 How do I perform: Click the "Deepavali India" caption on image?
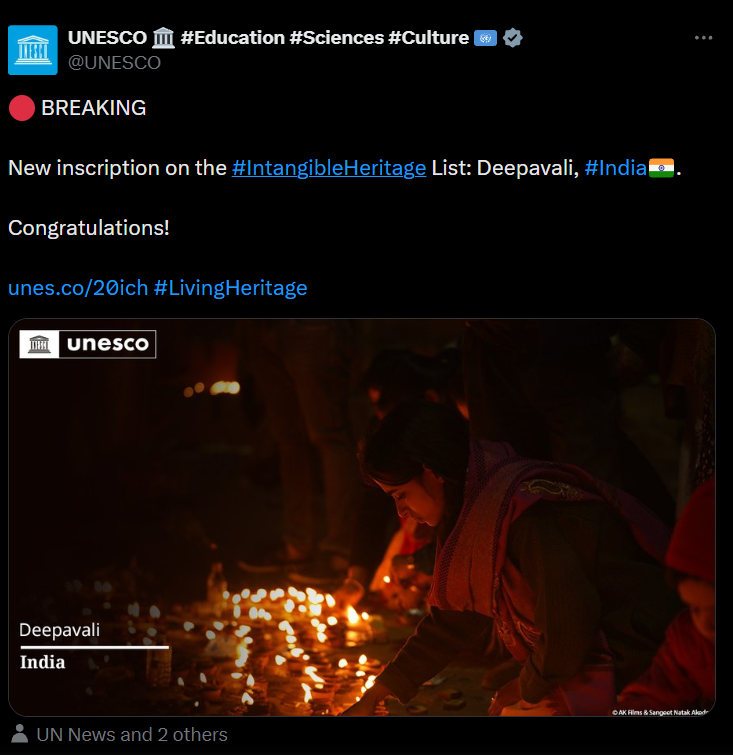point(60,646)
